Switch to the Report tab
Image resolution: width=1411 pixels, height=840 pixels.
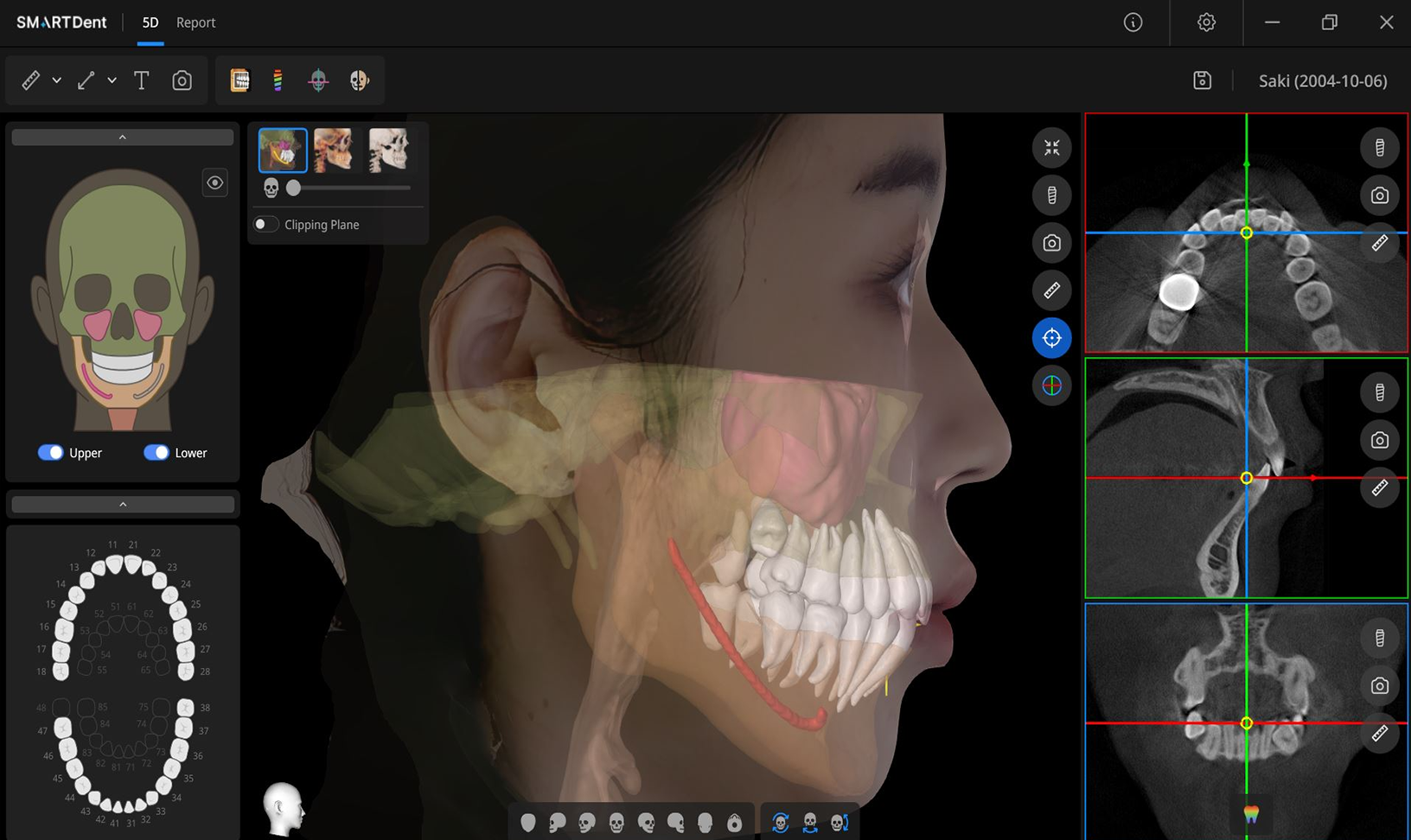tap(195, 22)
